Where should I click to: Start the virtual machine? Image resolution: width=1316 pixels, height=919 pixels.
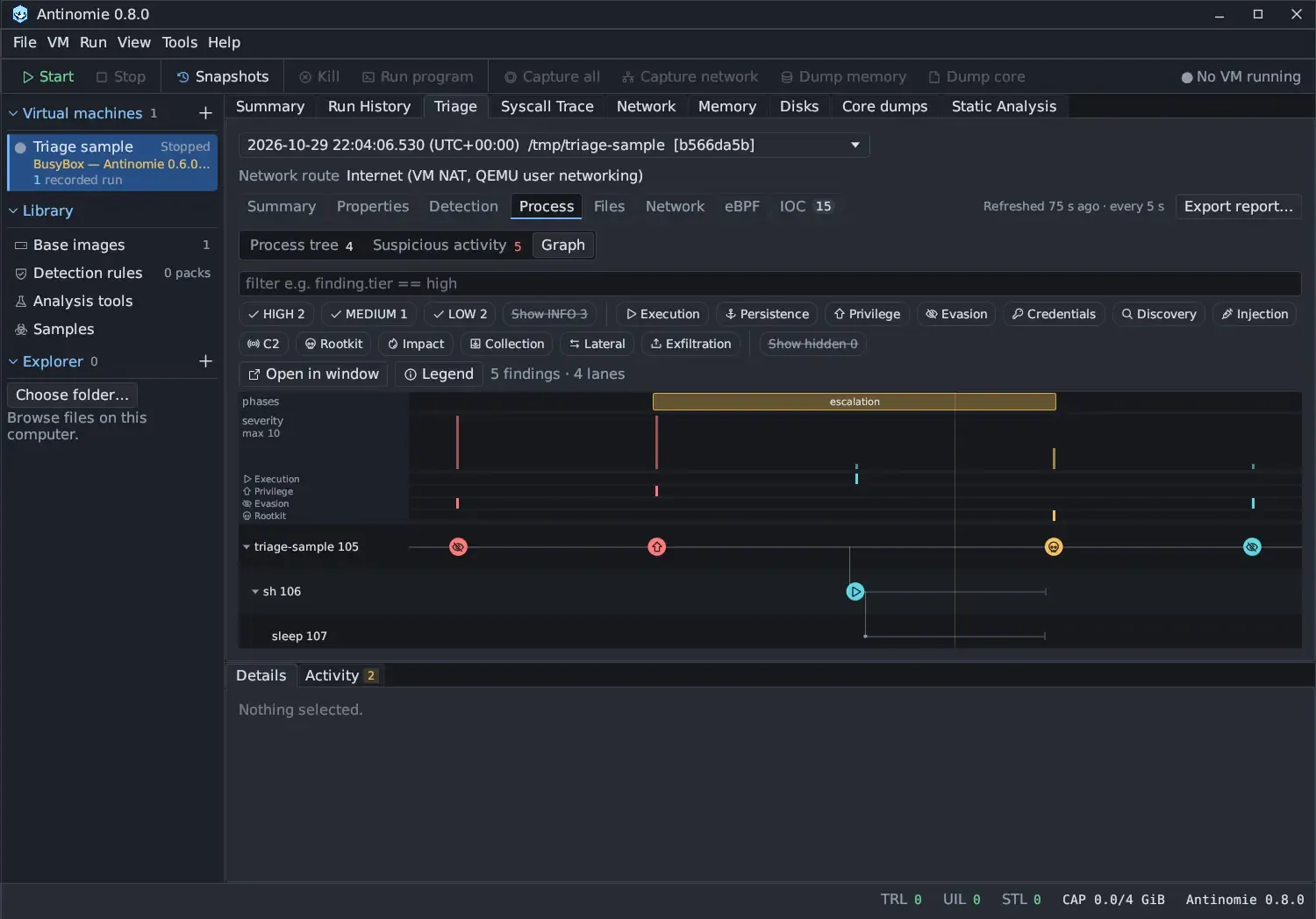click(x=48, y=77)
